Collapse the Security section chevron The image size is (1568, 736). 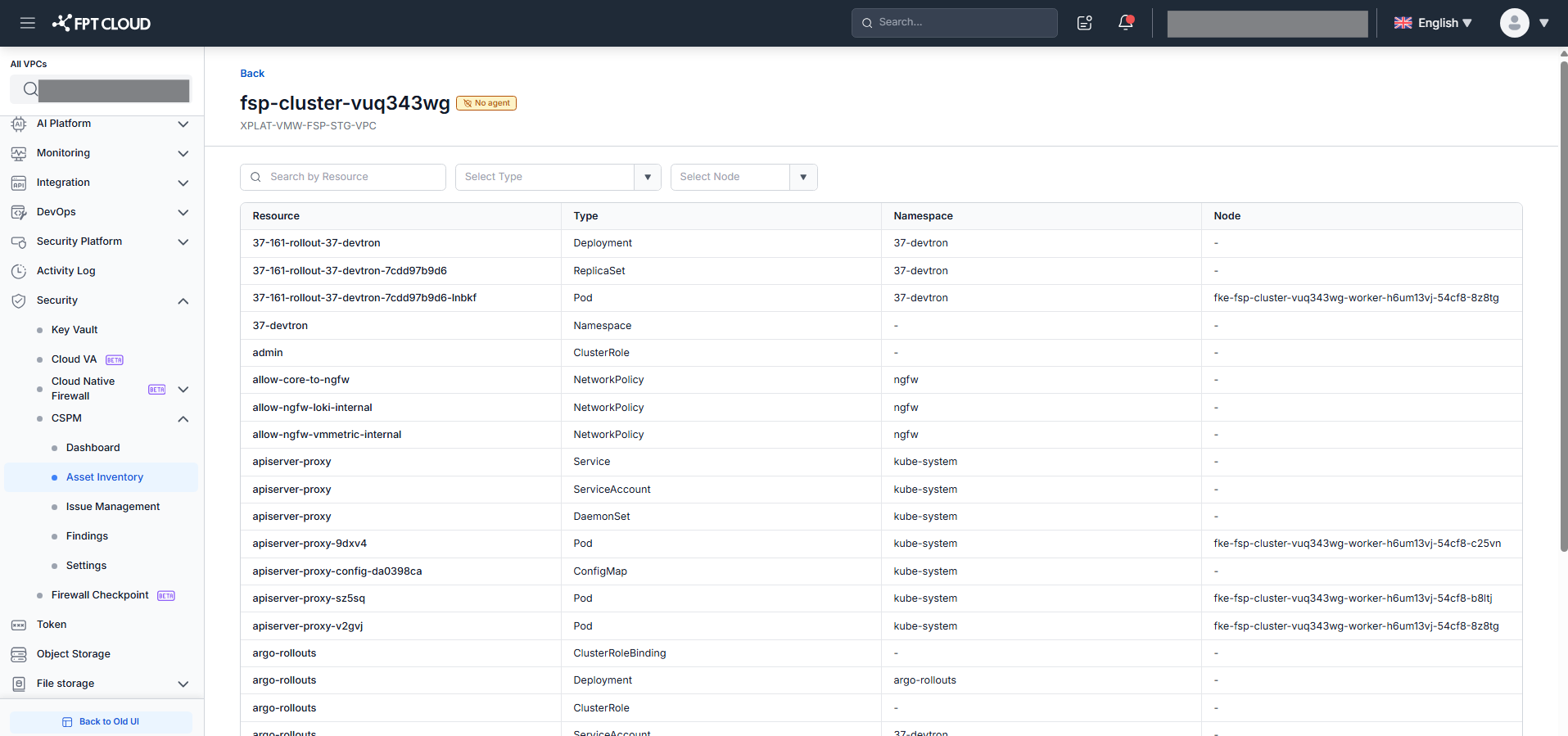(x=183, y=300)
